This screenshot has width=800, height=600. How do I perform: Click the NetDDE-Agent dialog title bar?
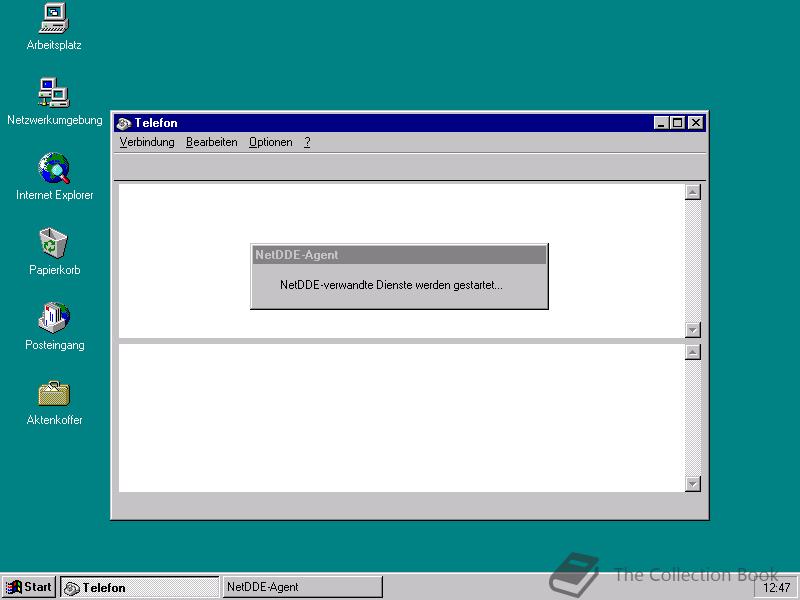tap(399, 255)
